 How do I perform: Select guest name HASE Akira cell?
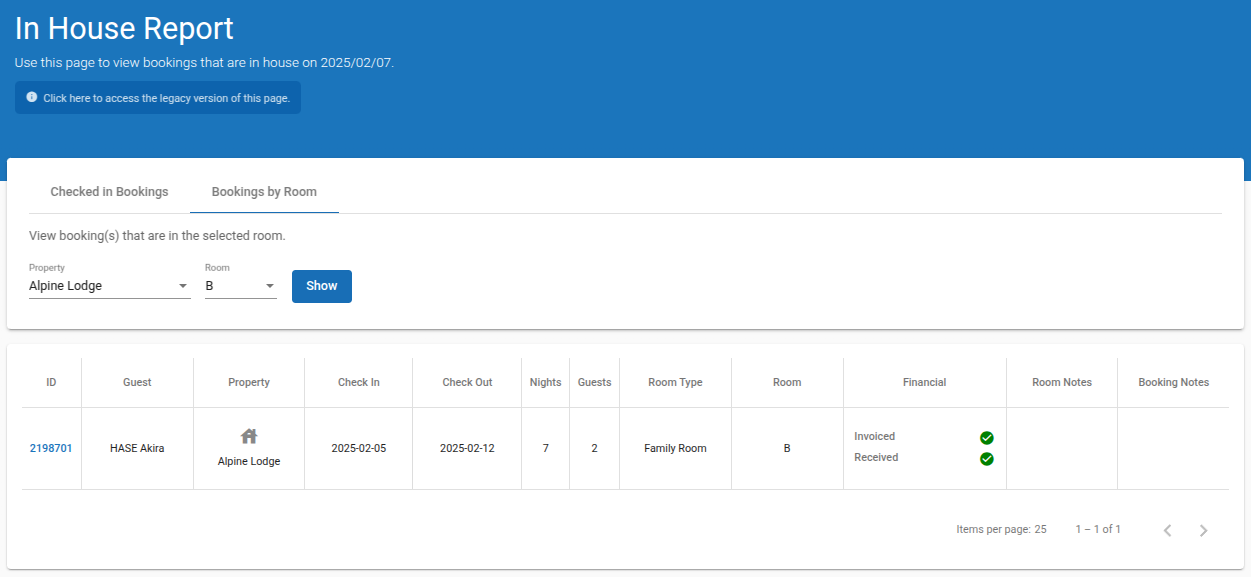pyautogui.click(x=137, y=448)
